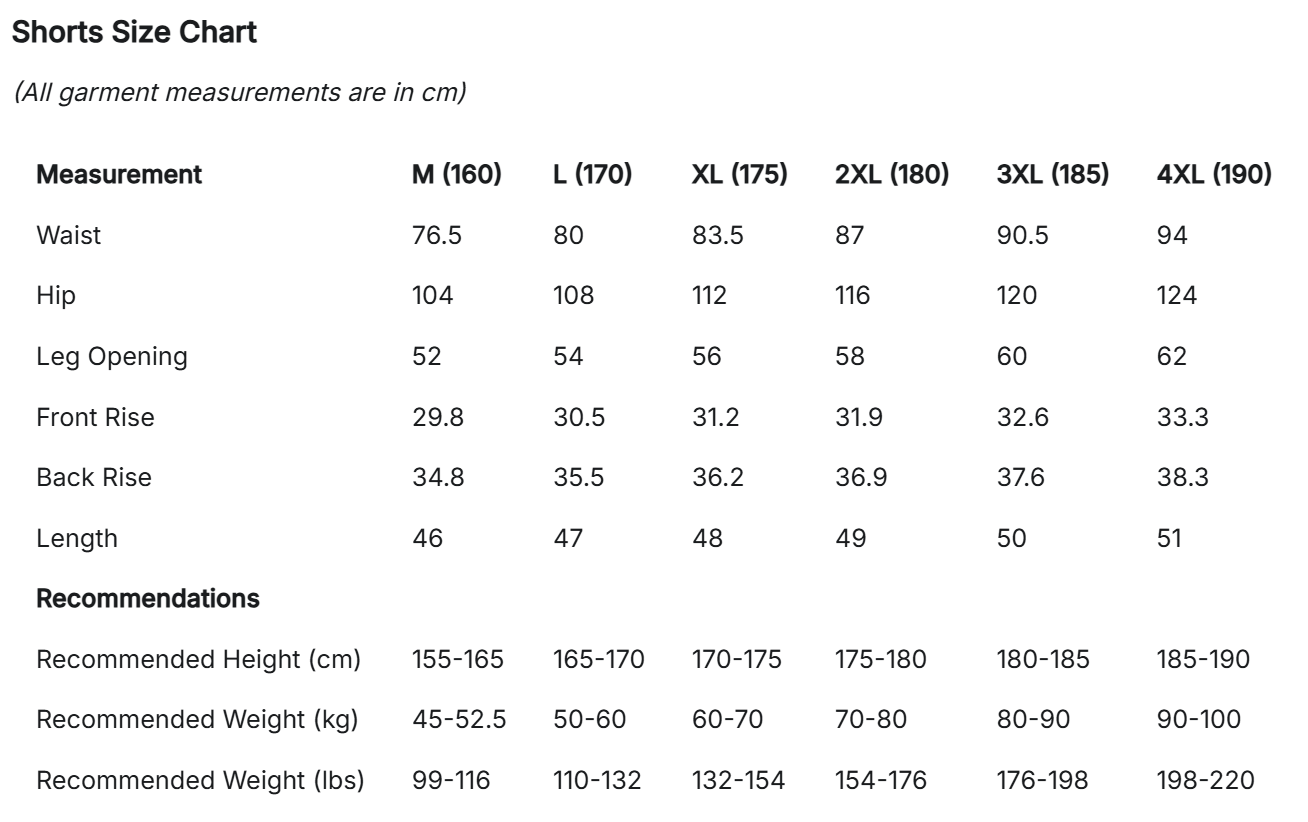Click the 76.5 waist value for M
This screenshot has height=822, width=1308.
click(x=439, y=236)
